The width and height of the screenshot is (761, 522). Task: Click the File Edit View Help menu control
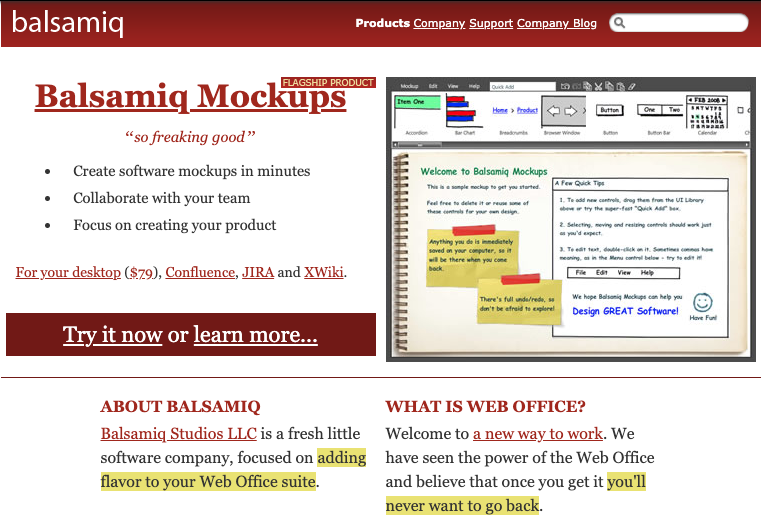(623, 273)
